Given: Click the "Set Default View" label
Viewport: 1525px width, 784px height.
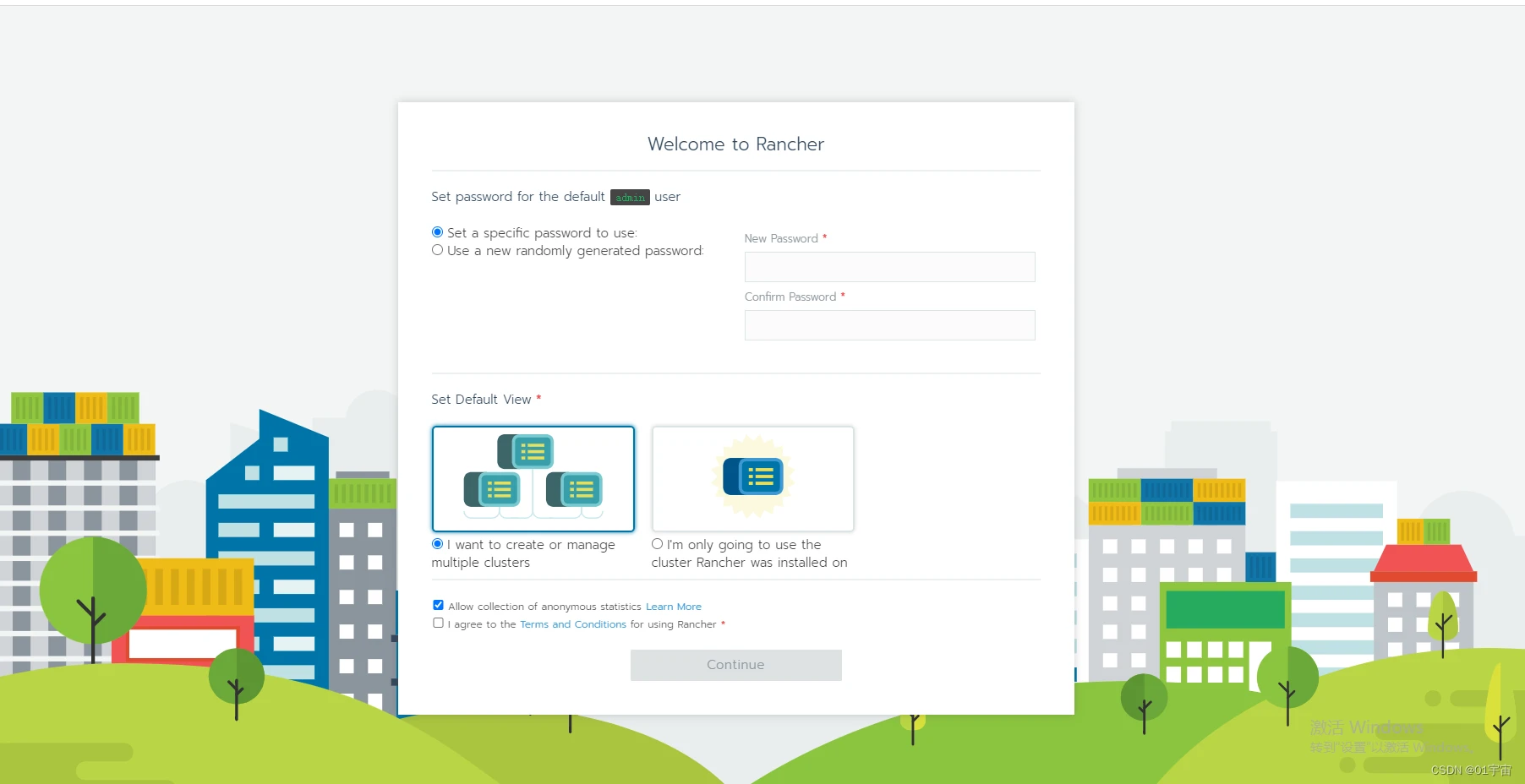Looking at the screenshot, I should click(481, 400).
